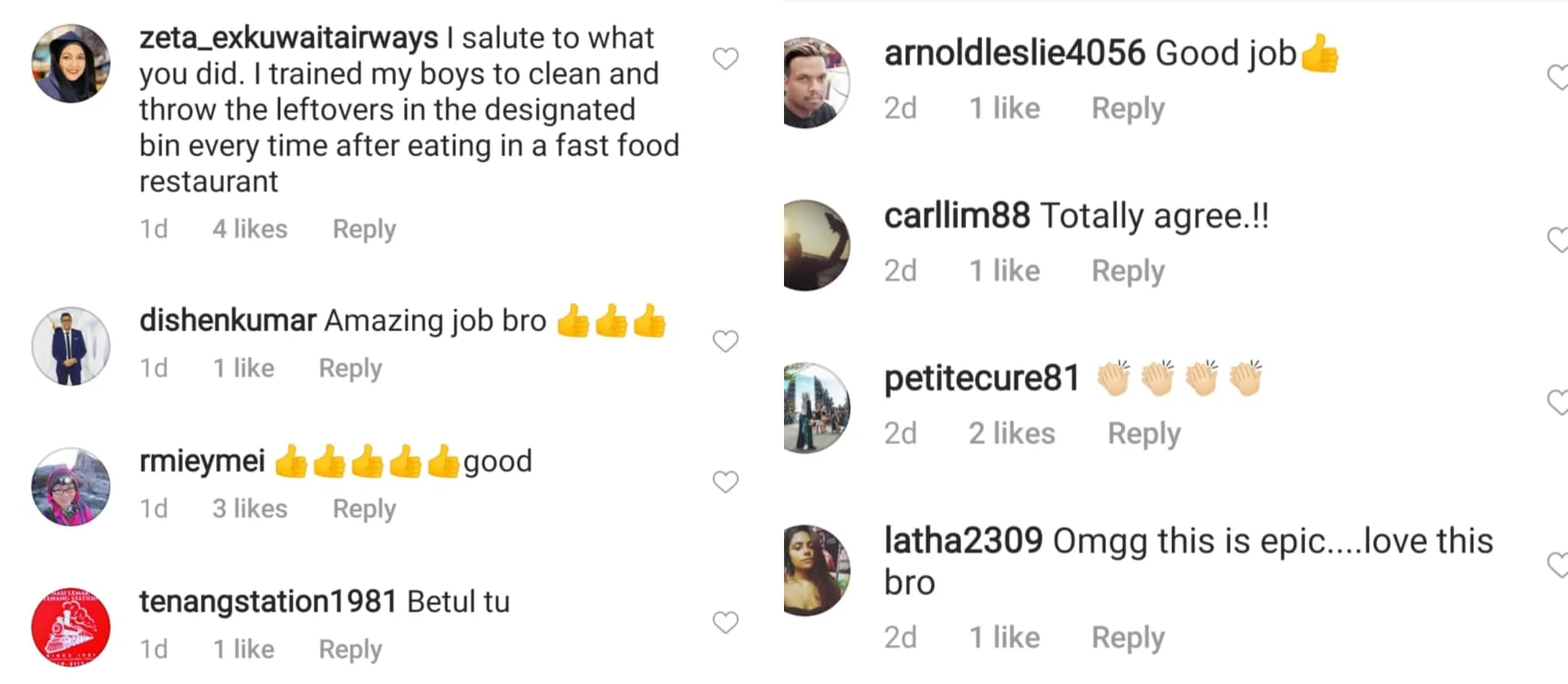Like arnoldleslie4056's Good job comment heart

click(x=1558, y=77)
